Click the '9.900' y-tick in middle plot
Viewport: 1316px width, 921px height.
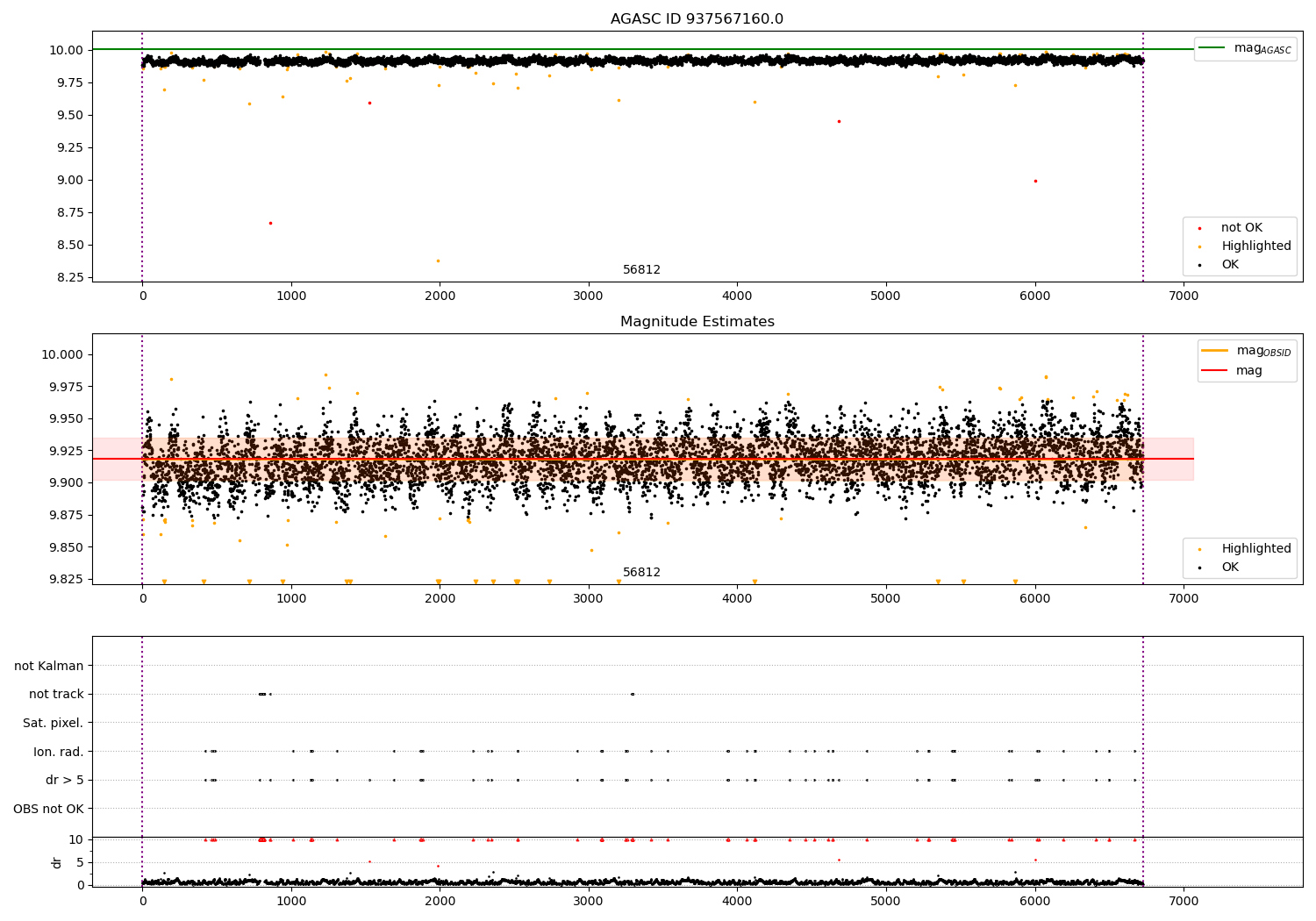point(65,483)
